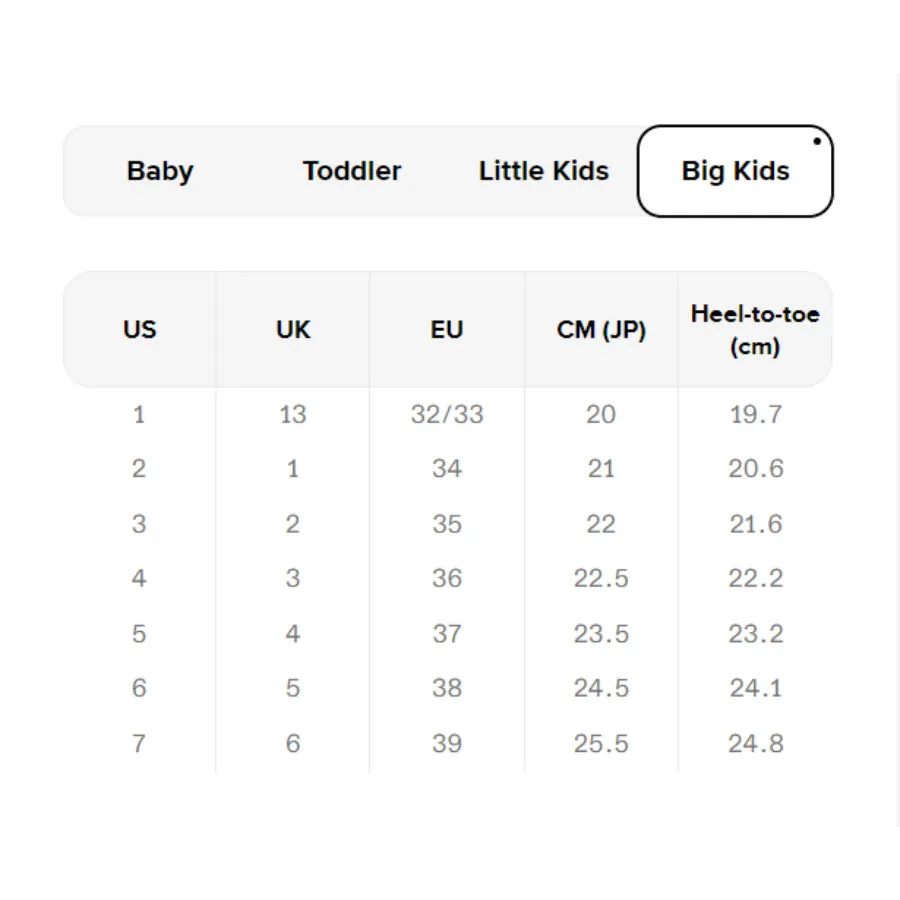Switch to the Baby size tab
The width and height of the screenshot is (900, 900).
[x=160, y=171]
